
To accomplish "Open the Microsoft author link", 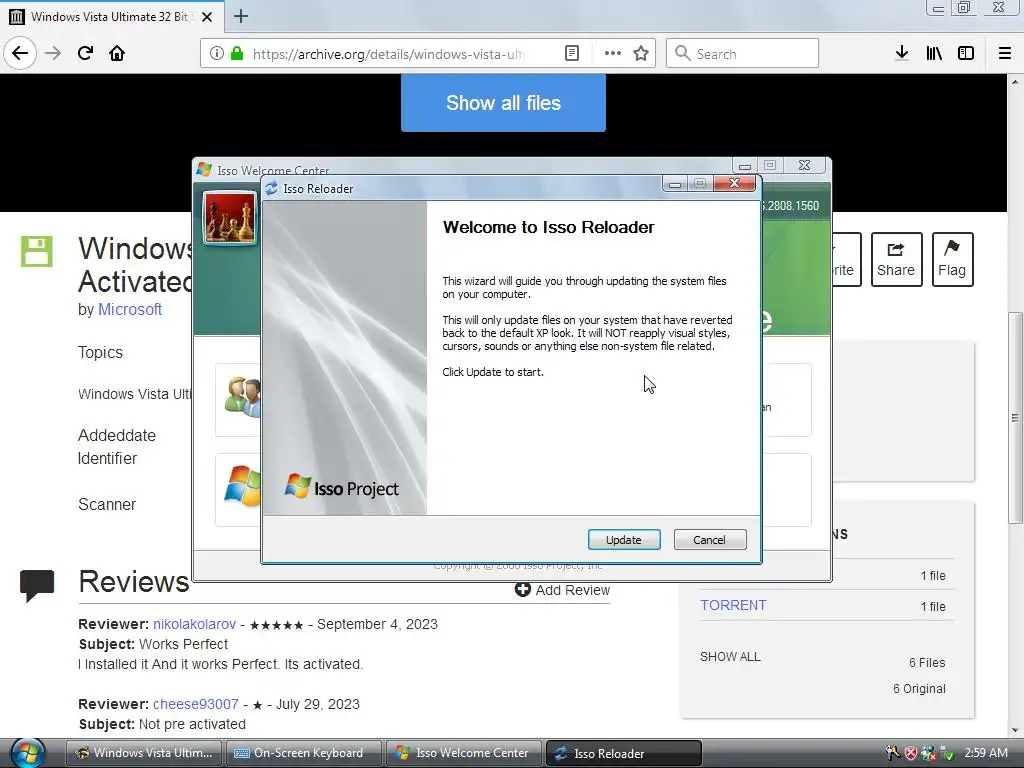I will (130, 310).
